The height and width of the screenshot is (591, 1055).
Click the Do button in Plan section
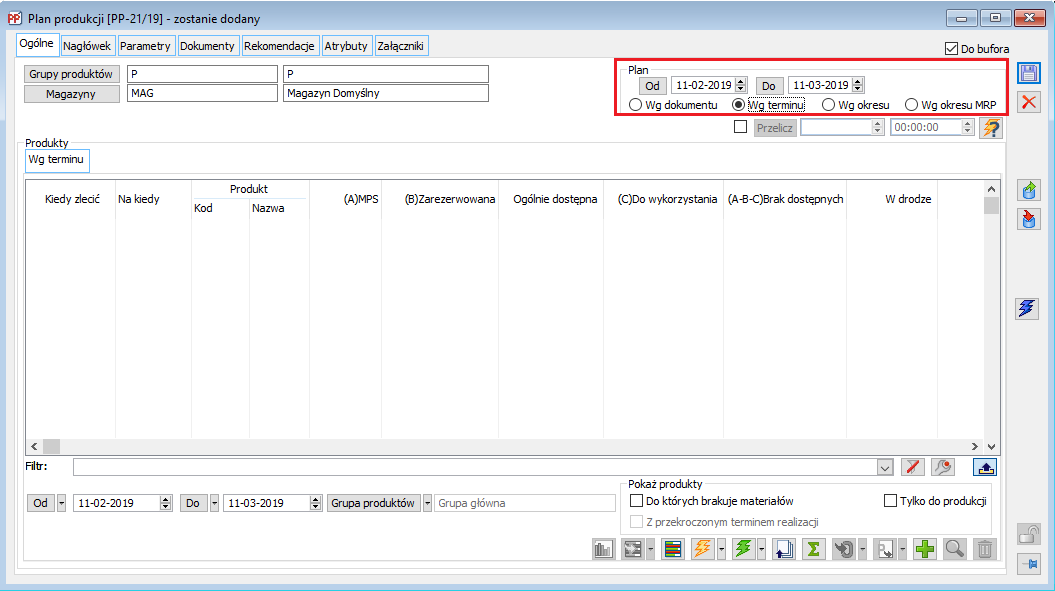(x=769, y=85)
